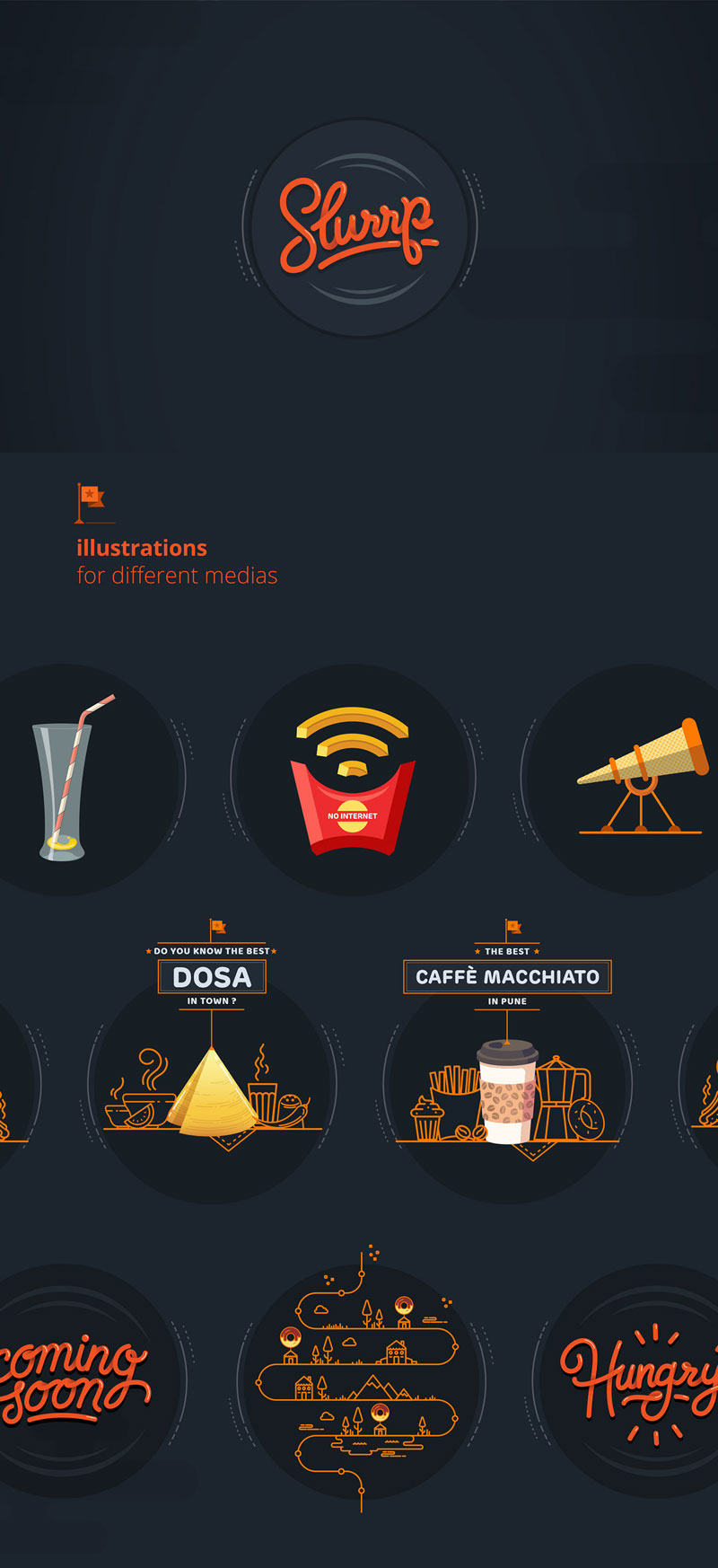This screenshot has width=718, height=1568.
Task: Click the Slurrp logo badge
Action: 359,228
